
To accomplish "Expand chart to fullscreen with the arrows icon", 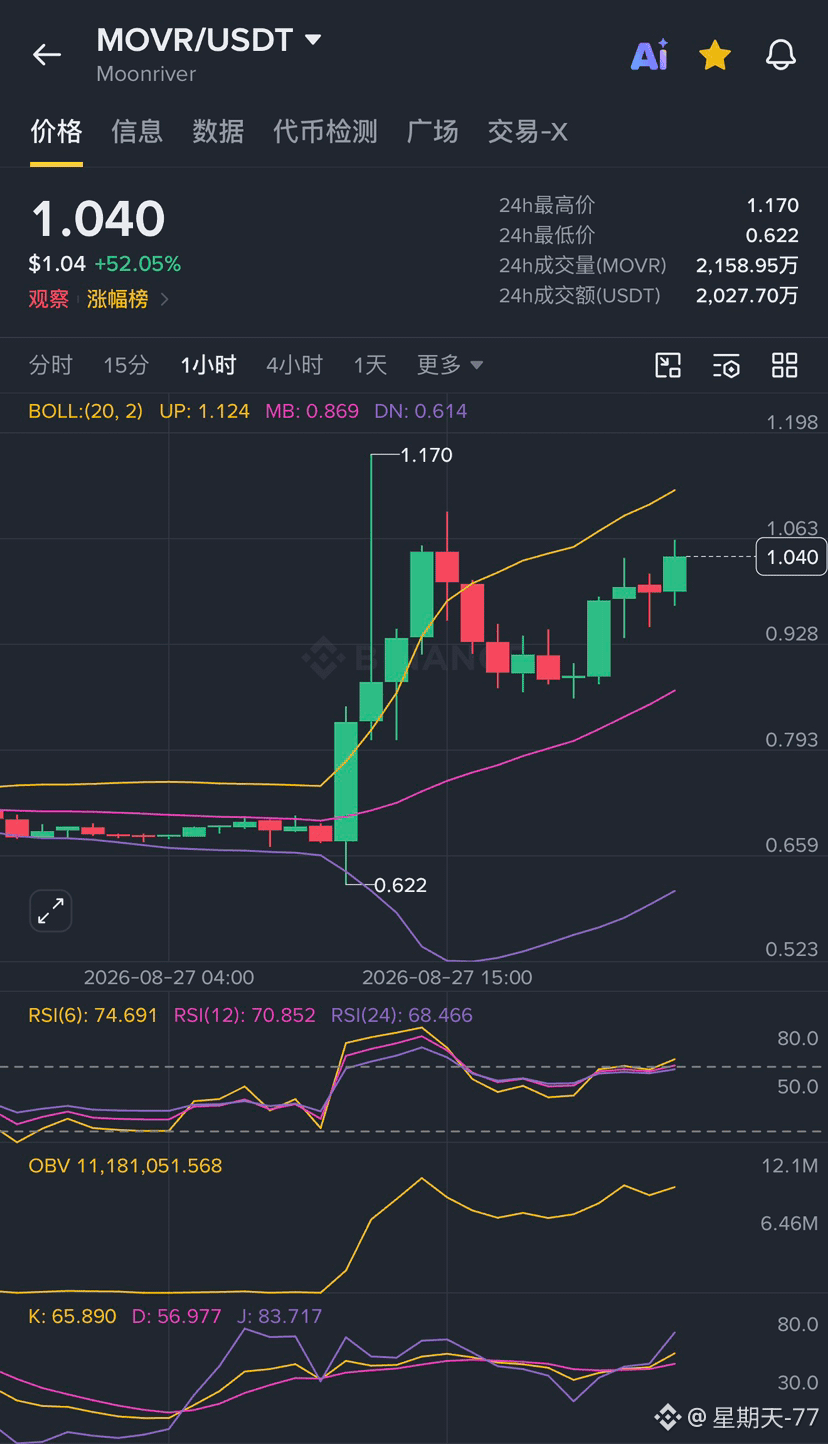I will point(50,911).
